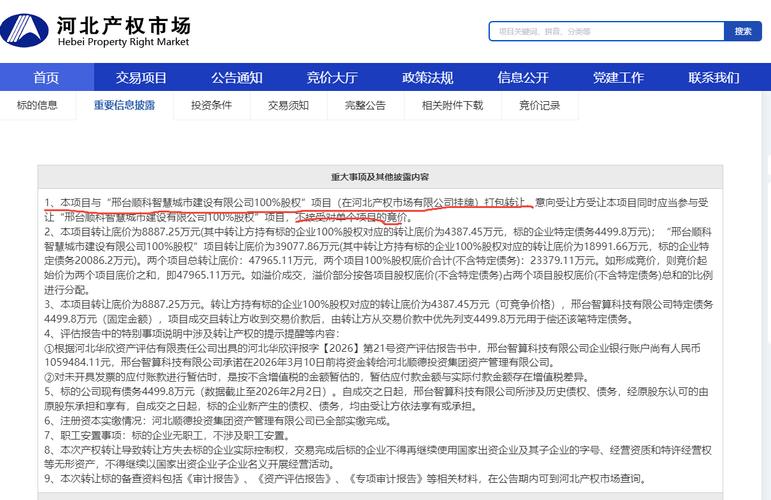Open the 交易须知 tab
This screenshot has height=500, width=771.
(289, 105)
